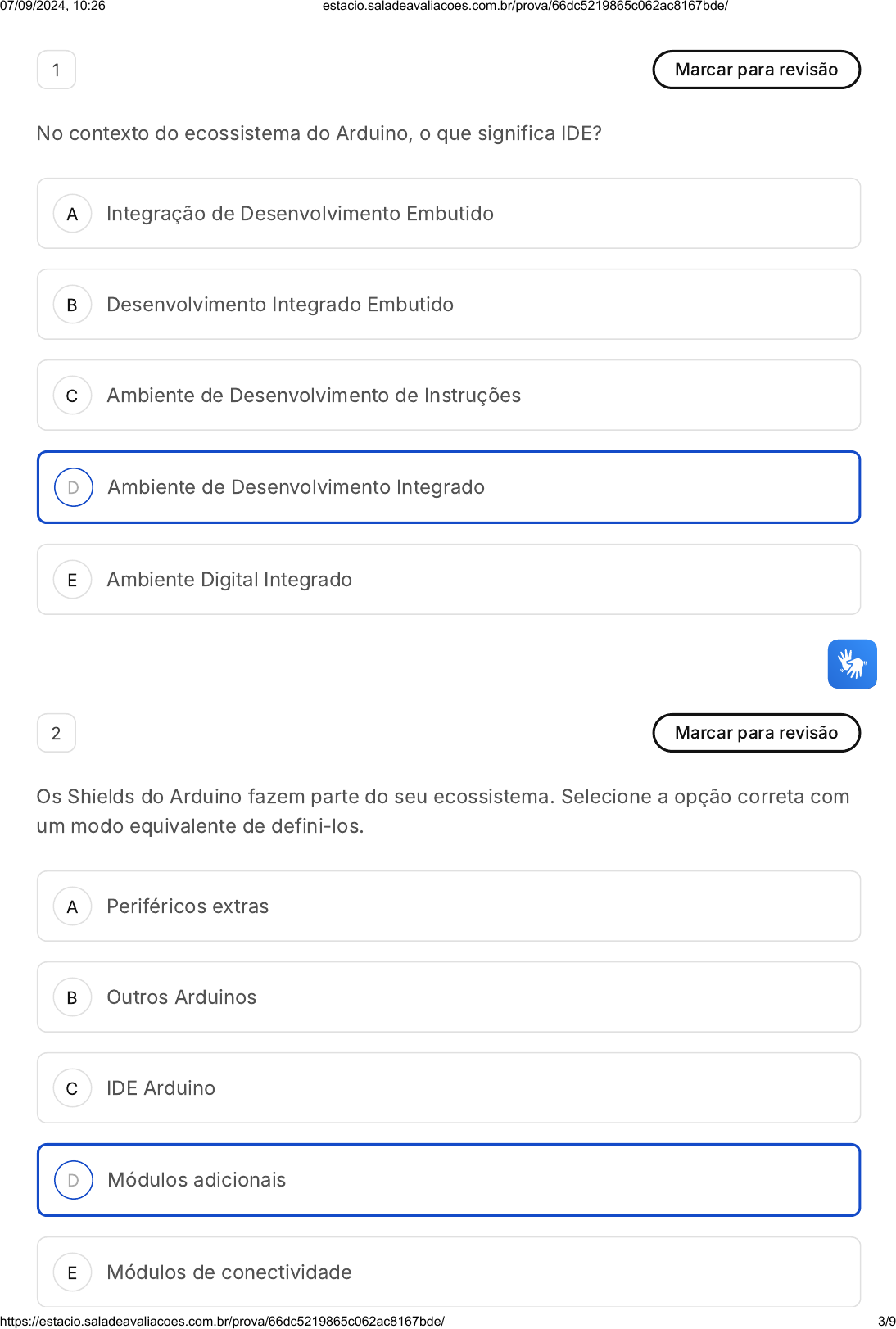Viewport: 896px width, 1329px height.
Task: Mark question 2 for review
Action: [x=756, y=733]
